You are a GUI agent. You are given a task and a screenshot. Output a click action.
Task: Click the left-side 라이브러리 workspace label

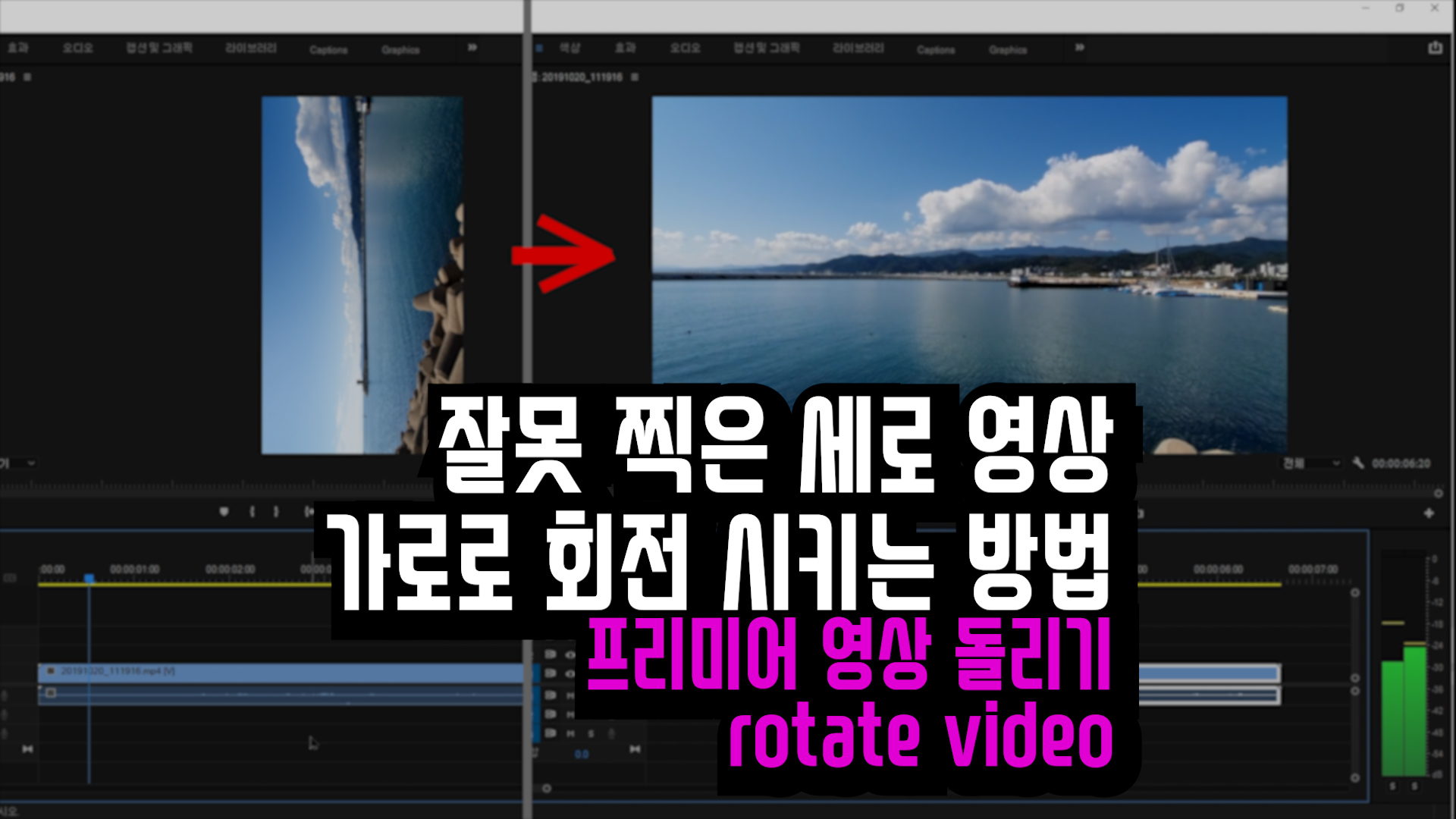coord(250,48)
